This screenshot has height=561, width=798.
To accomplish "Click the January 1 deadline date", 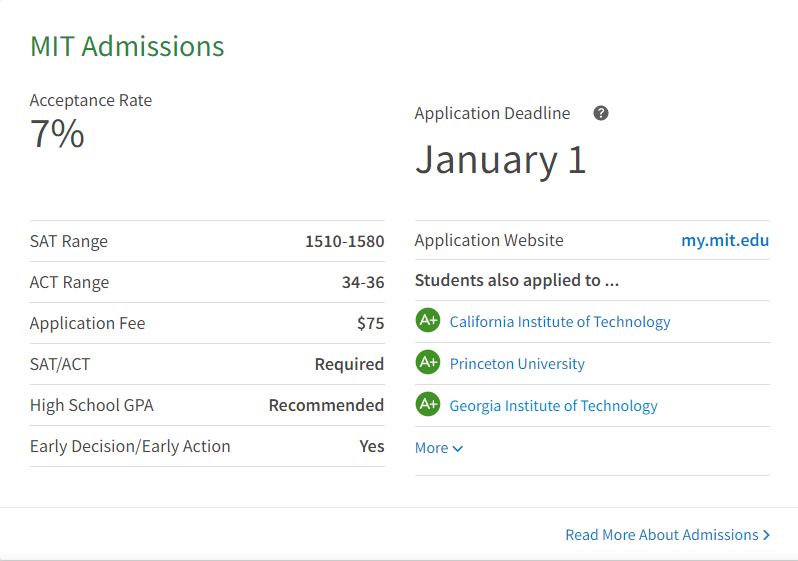I will [501, 160].
